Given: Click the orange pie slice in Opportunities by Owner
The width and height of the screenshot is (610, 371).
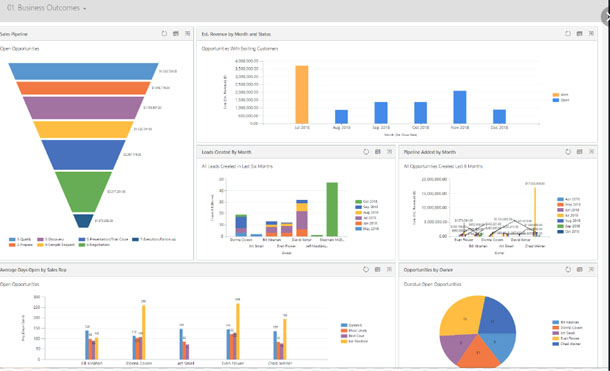Looking at the screenshot, I should pyautogui.click(x=479, y=354).
